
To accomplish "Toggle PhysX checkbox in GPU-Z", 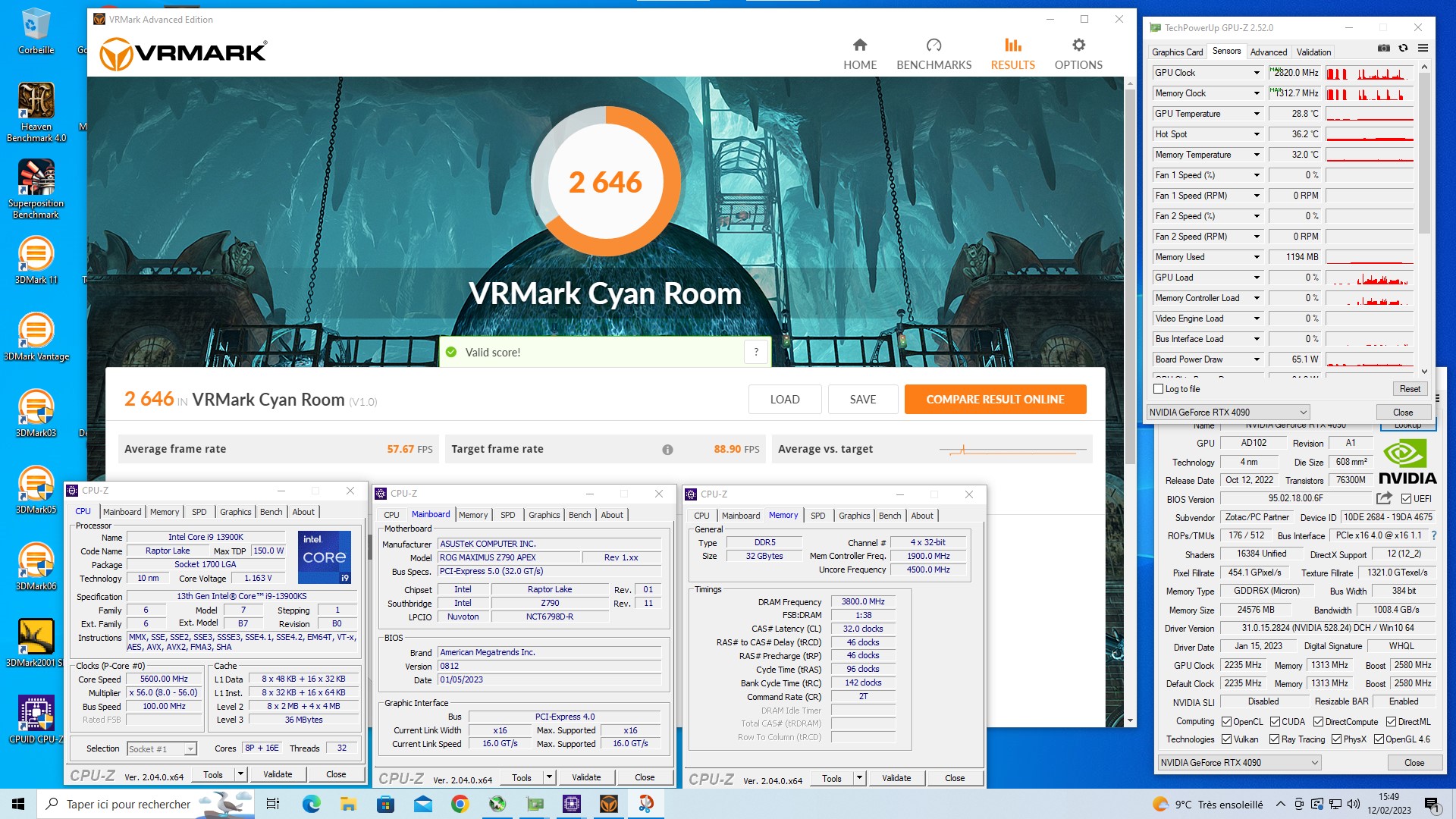I will click(x=1336, y=739).
